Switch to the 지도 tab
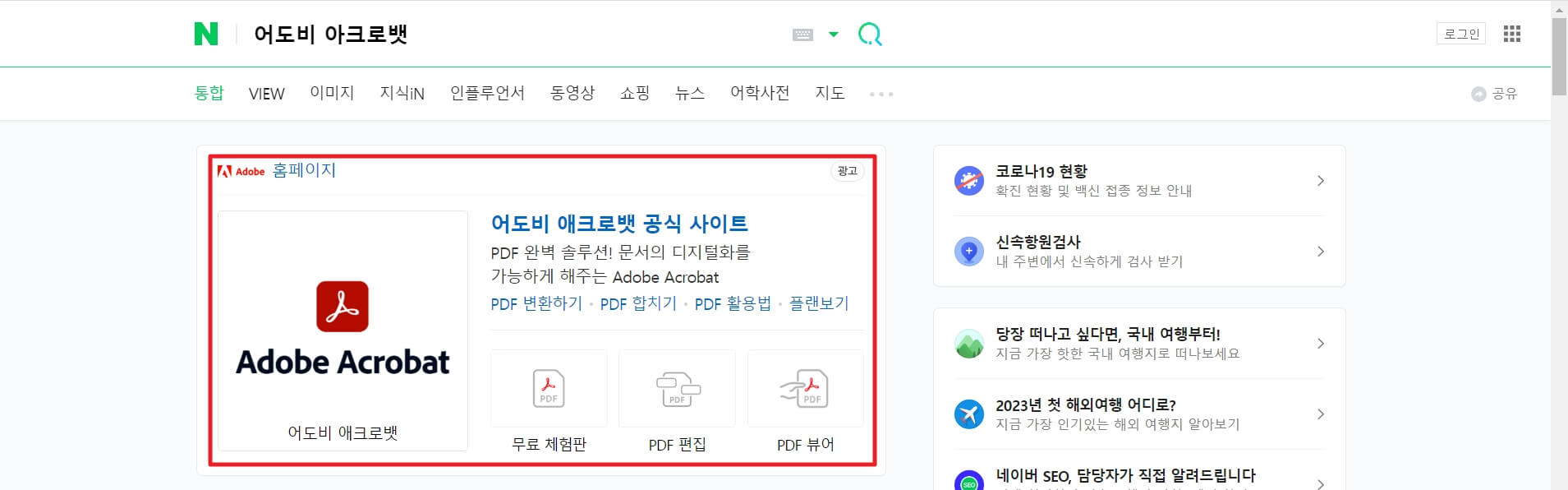The height and width of the screenshot is (490, 1568). pyautogui.click(x=830, y=93)
